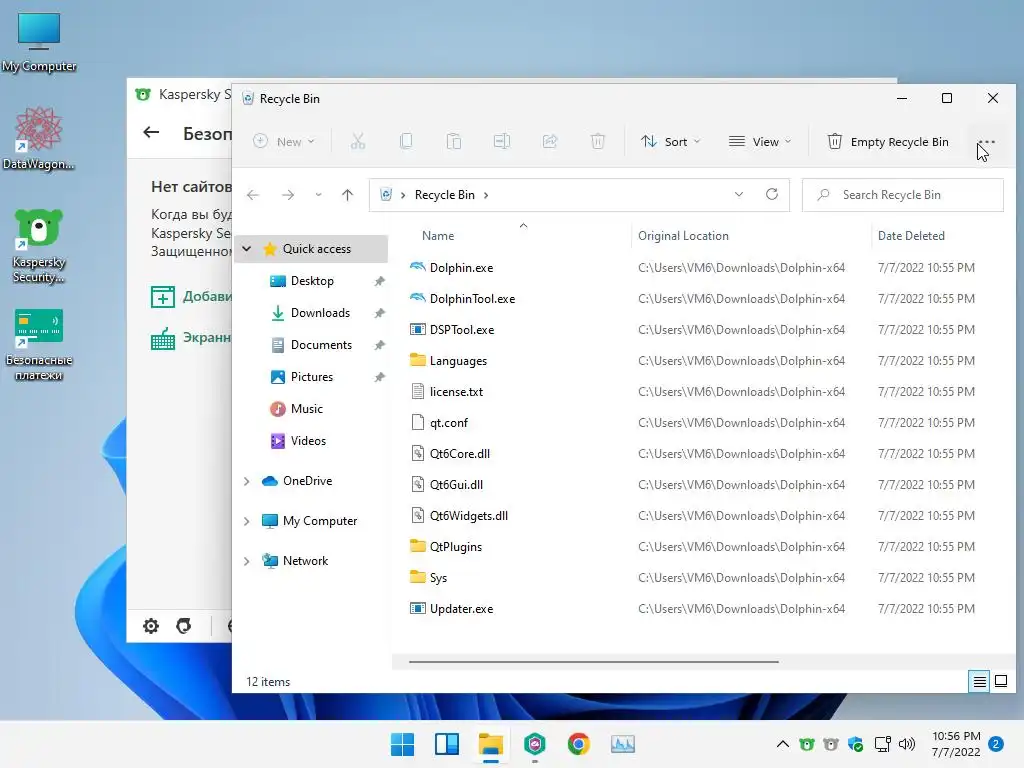
Task: Navigate back in Explorer history
Action: (253, 195)
